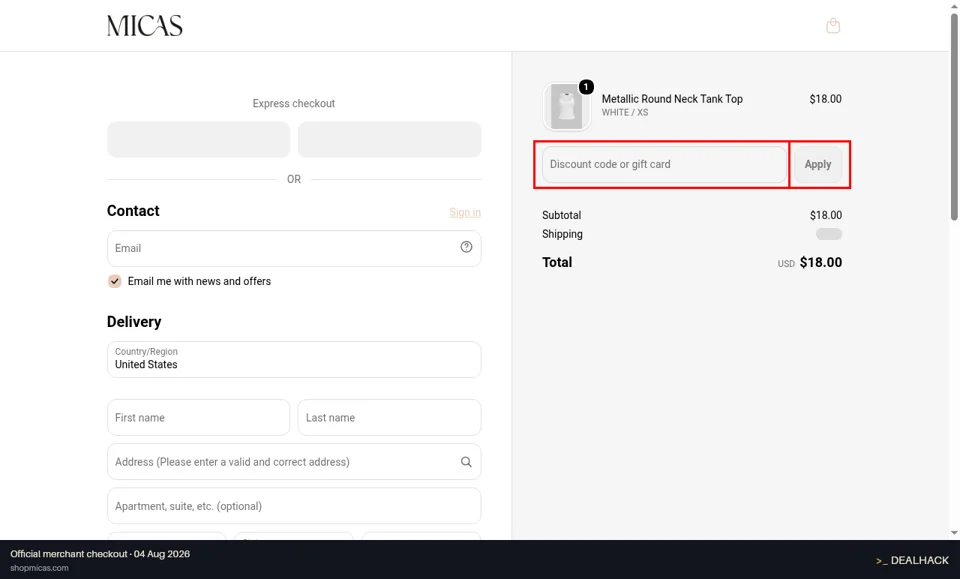960x579 pixels.
Task: Click the first express checkout button
Action: coord(198,139)
